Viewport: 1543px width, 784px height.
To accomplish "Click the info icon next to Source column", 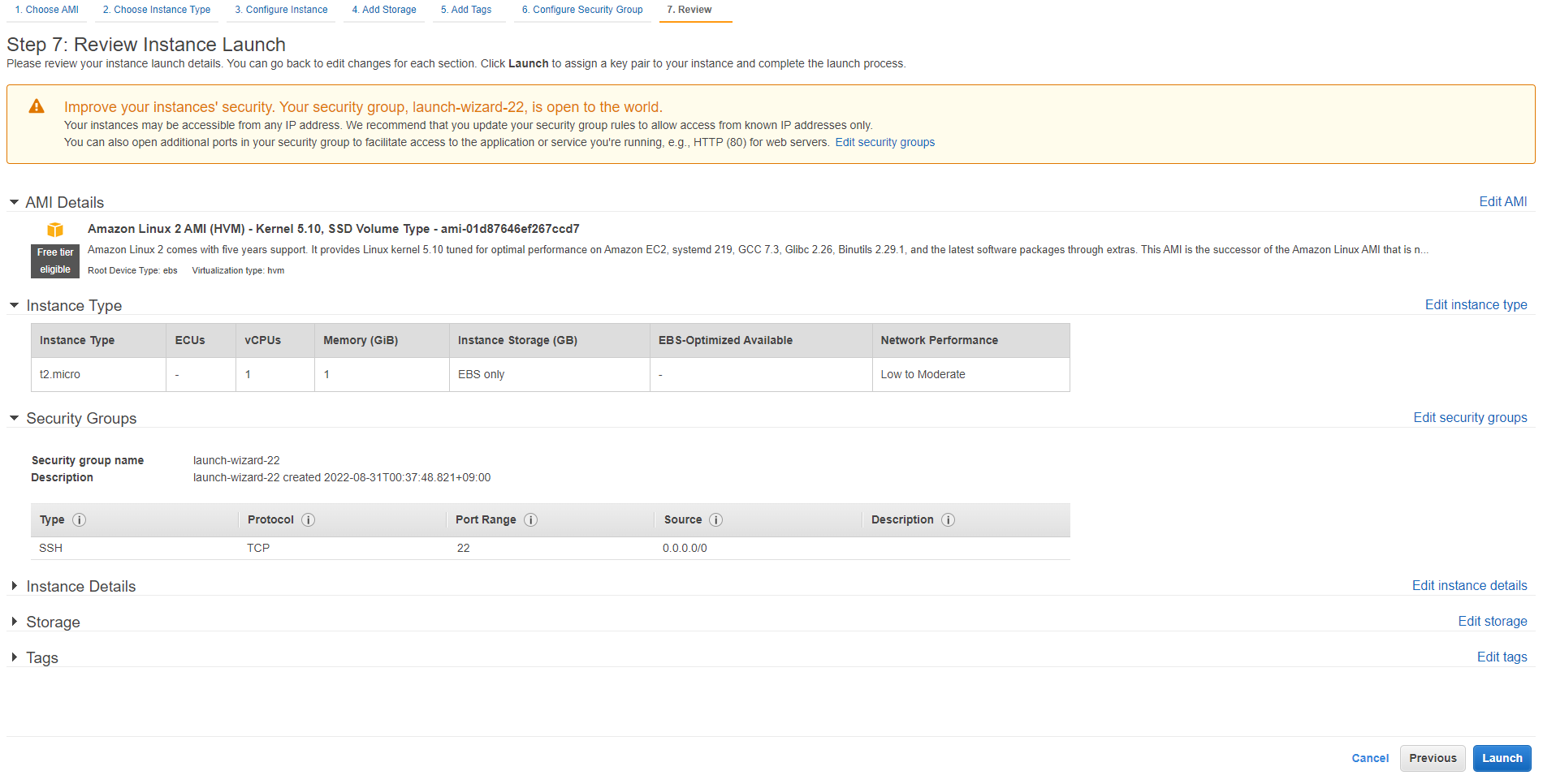I will click(x=716, y=520).
